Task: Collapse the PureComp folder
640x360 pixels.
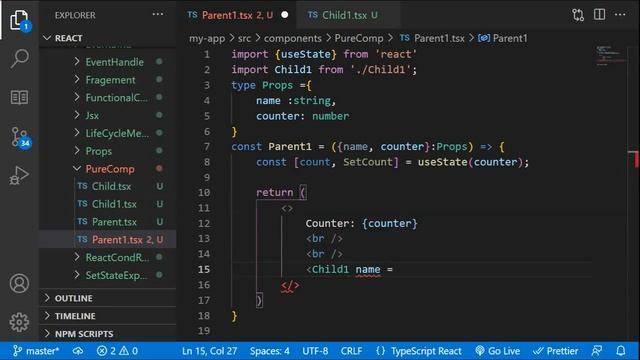Action: [x=110, y=169]
